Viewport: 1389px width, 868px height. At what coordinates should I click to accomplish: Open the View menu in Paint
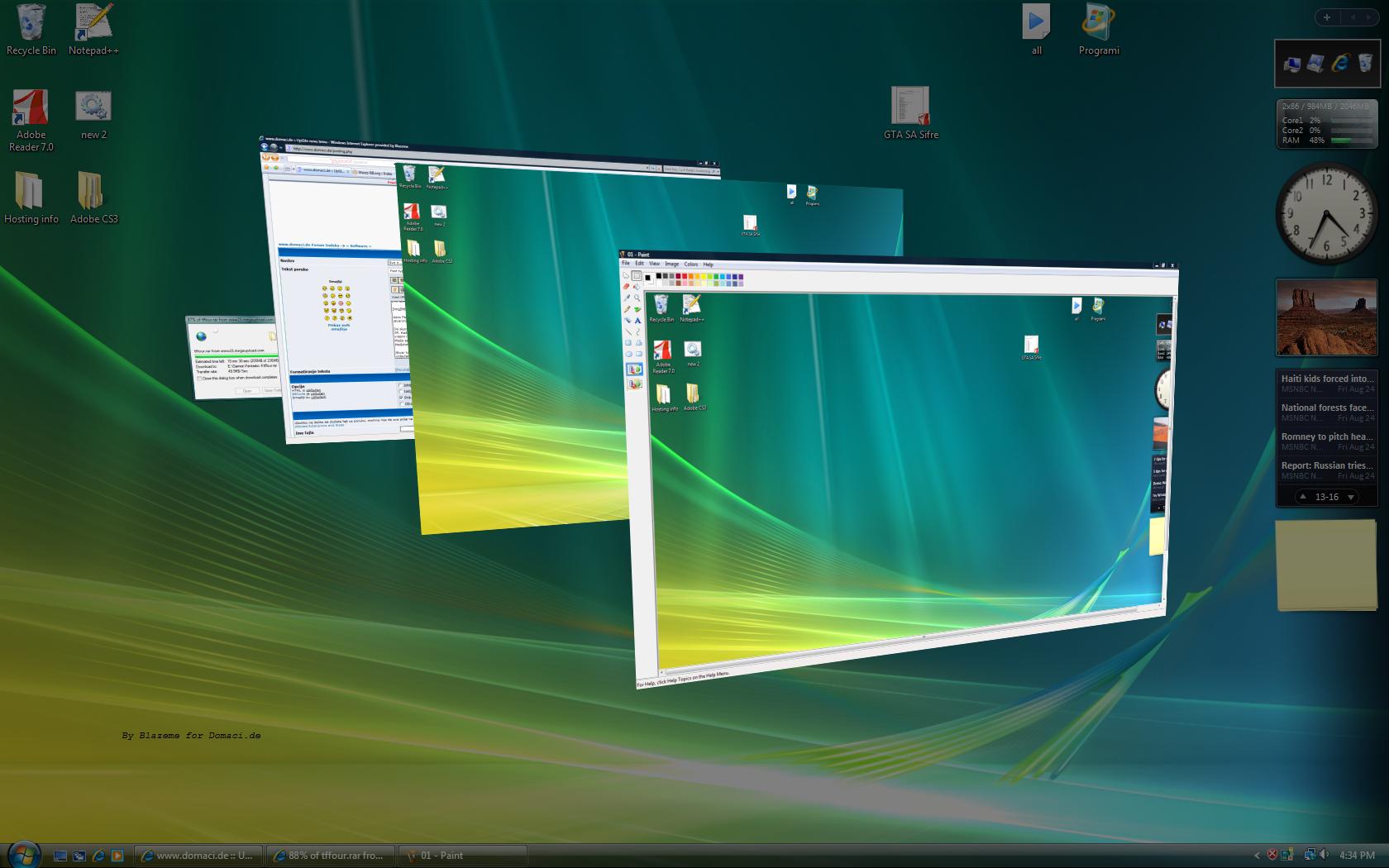pyautogui.click(x=654, y=264)
